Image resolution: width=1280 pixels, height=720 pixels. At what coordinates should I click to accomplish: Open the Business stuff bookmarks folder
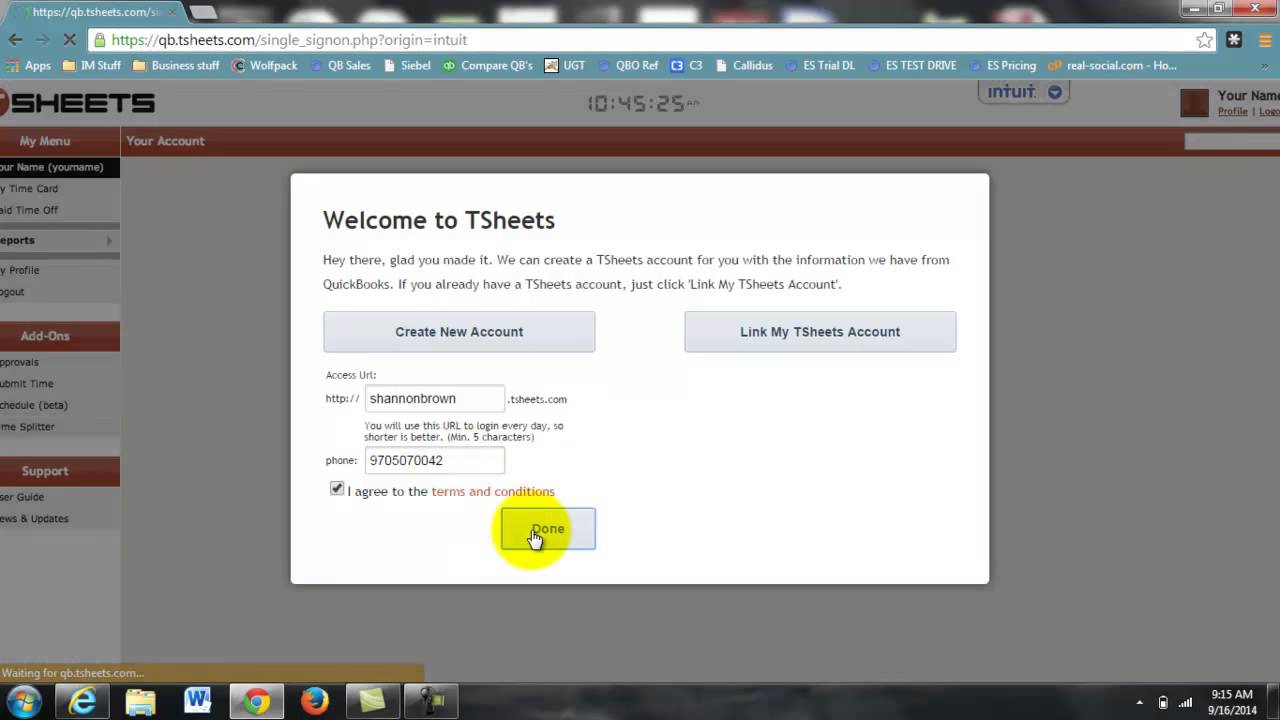click(x=176, y=65)
